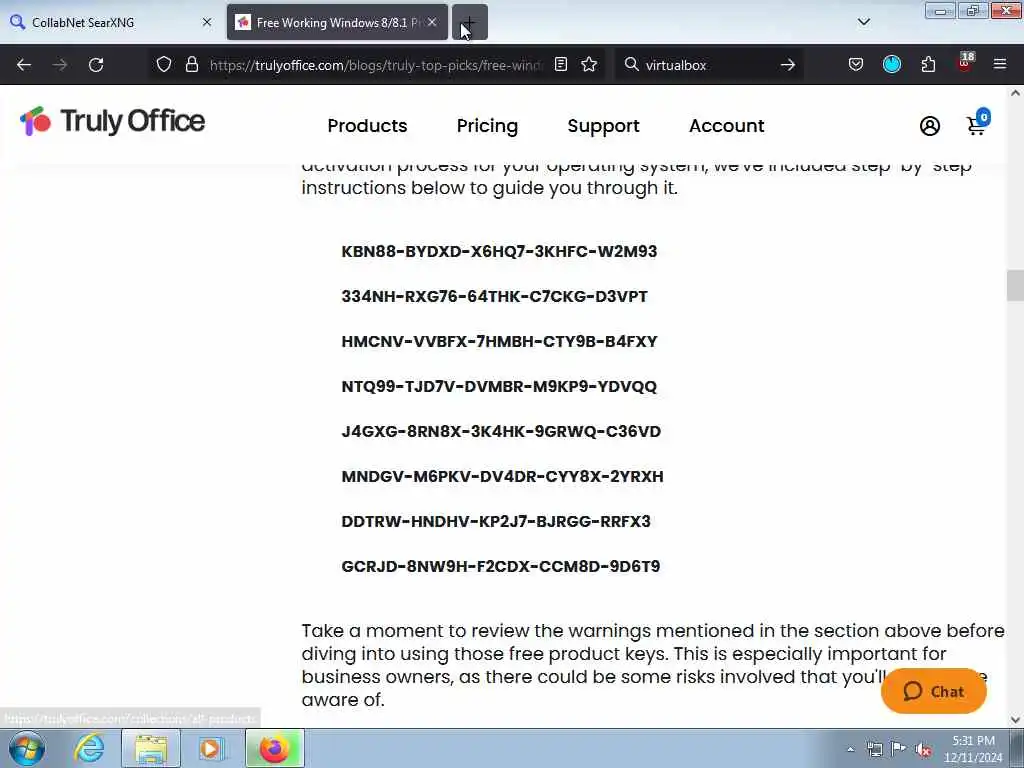Open a new tab with plus button
This screenshot has width=1024, height=768.
(470, 23)
